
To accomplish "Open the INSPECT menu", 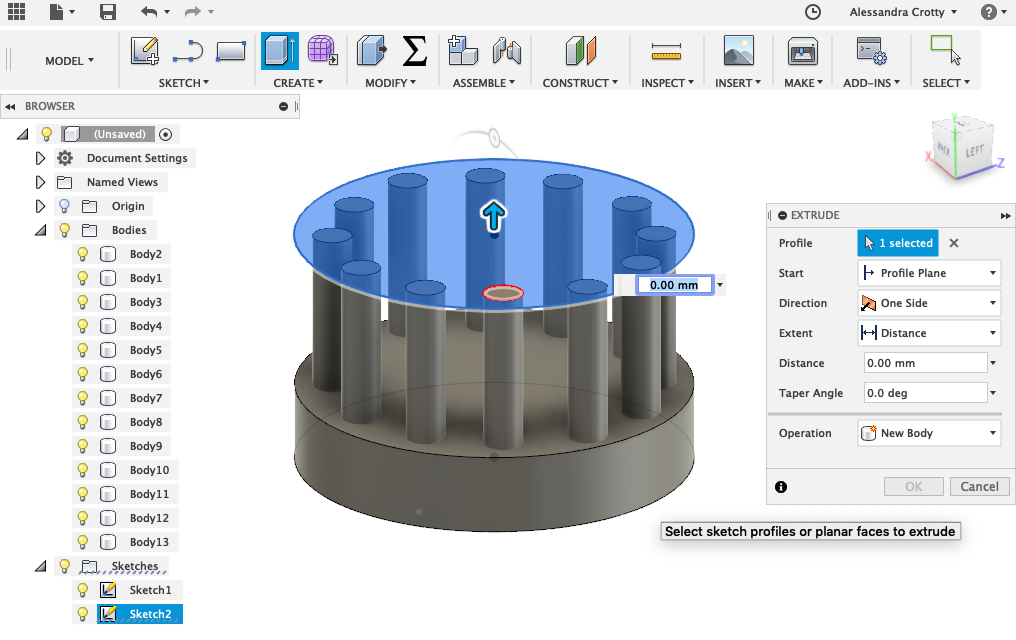I will click(667, 83).
